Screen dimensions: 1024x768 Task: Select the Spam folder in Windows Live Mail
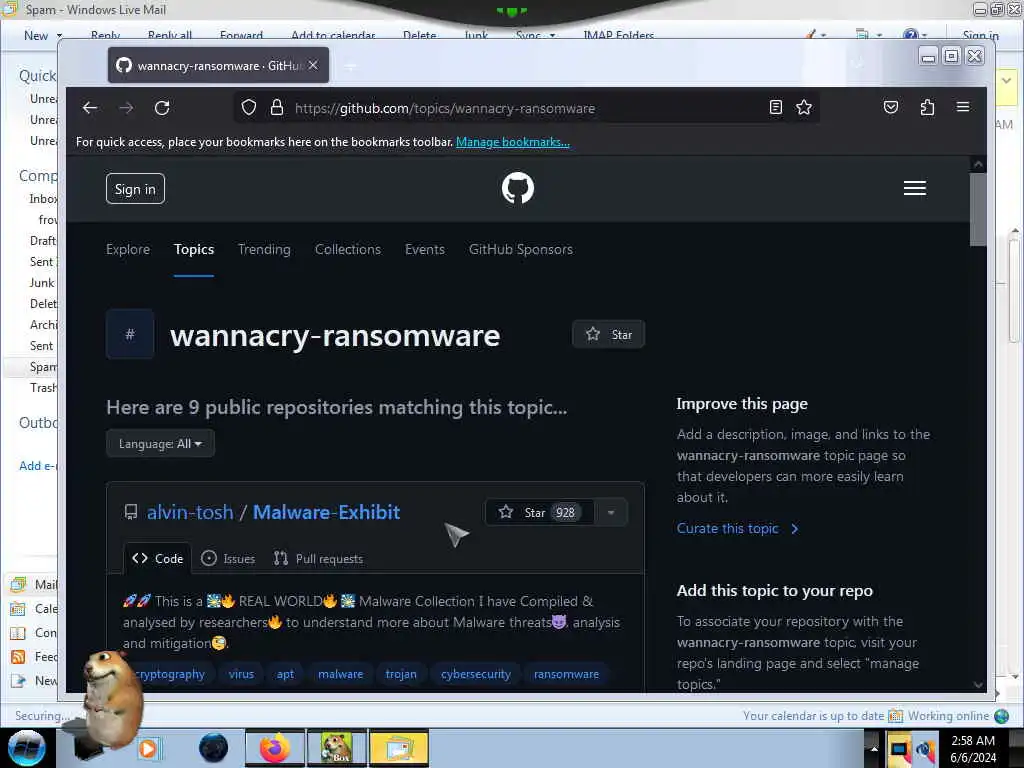point(43,367)
